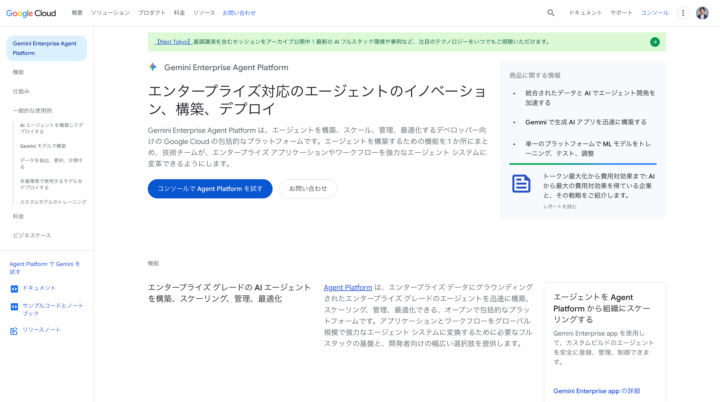Click the release notes icon next to リリースノート
The image size is (720, 402).
pos(14,331)
